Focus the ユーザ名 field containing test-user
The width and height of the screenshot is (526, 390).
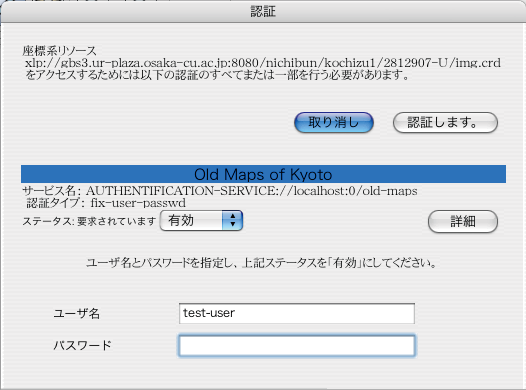tap(297, 314)
